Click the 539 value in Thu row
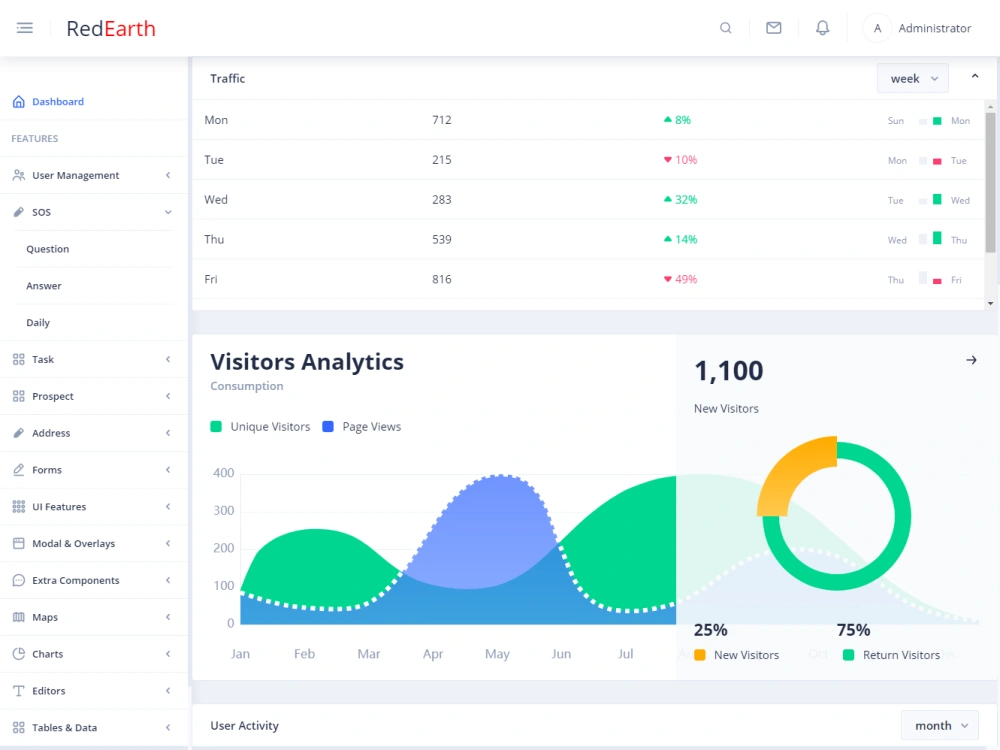This screenshot has width=1000, height=750. (x=441, y=239)
